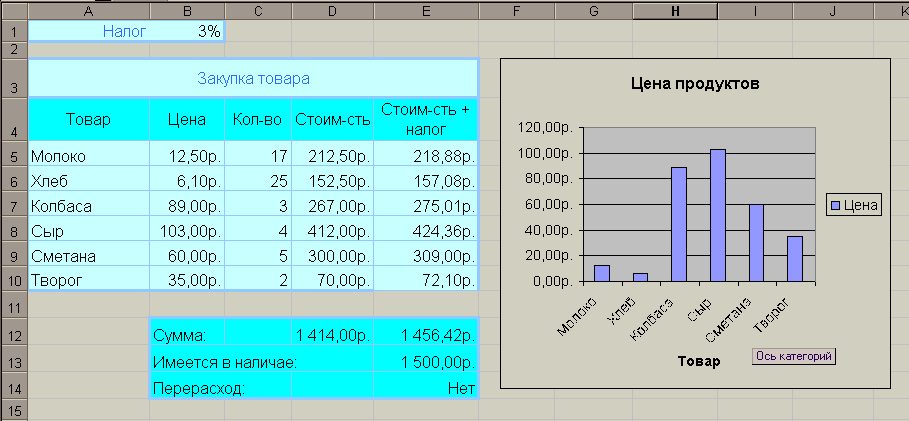Screen dimensions: 909x421
Task: Select quantity cell 17 for Молоко
Action: coord(257,156)
